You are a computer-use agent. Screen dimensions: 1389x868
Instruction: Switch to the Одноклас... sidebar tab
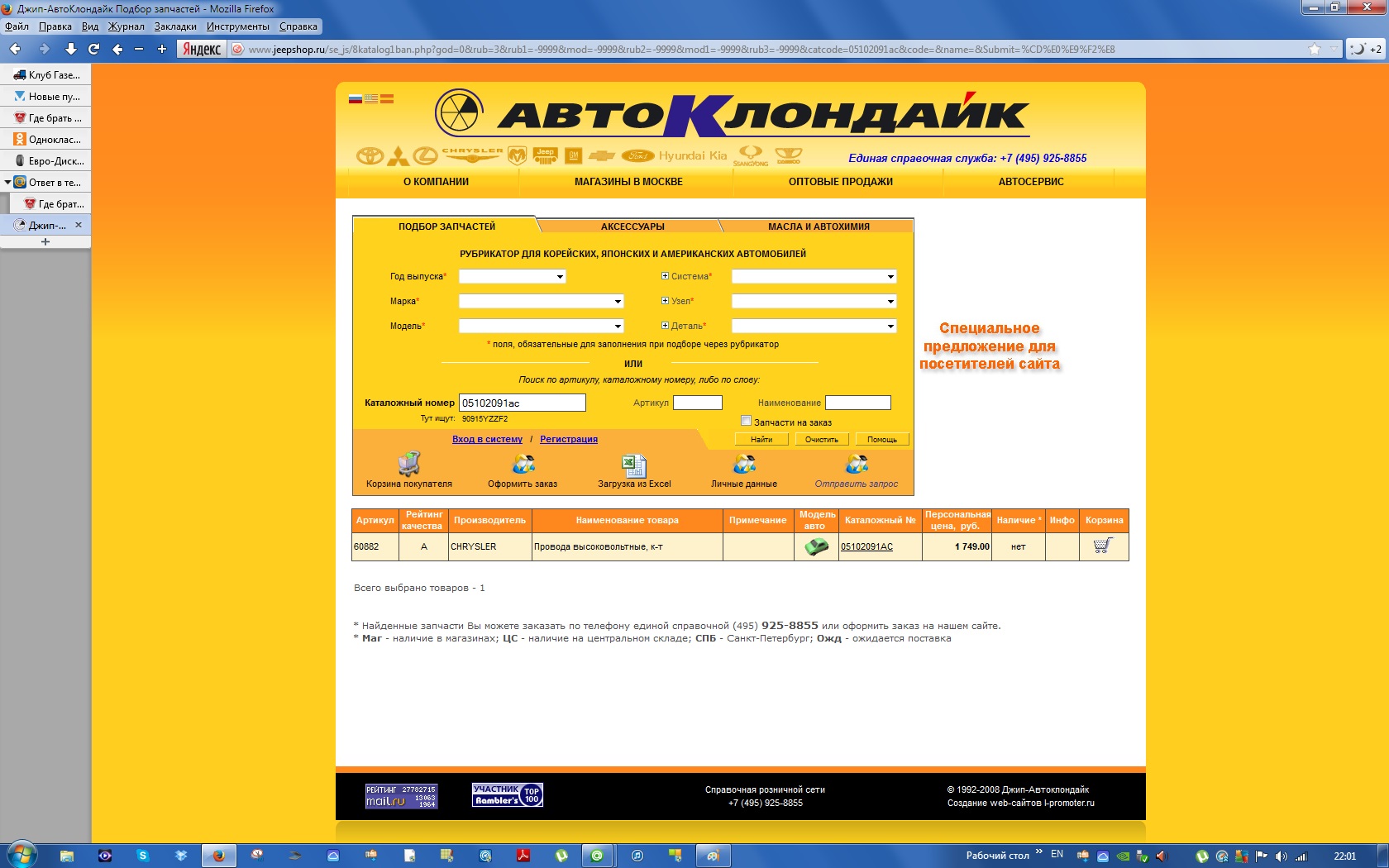[x=46, y=140]
